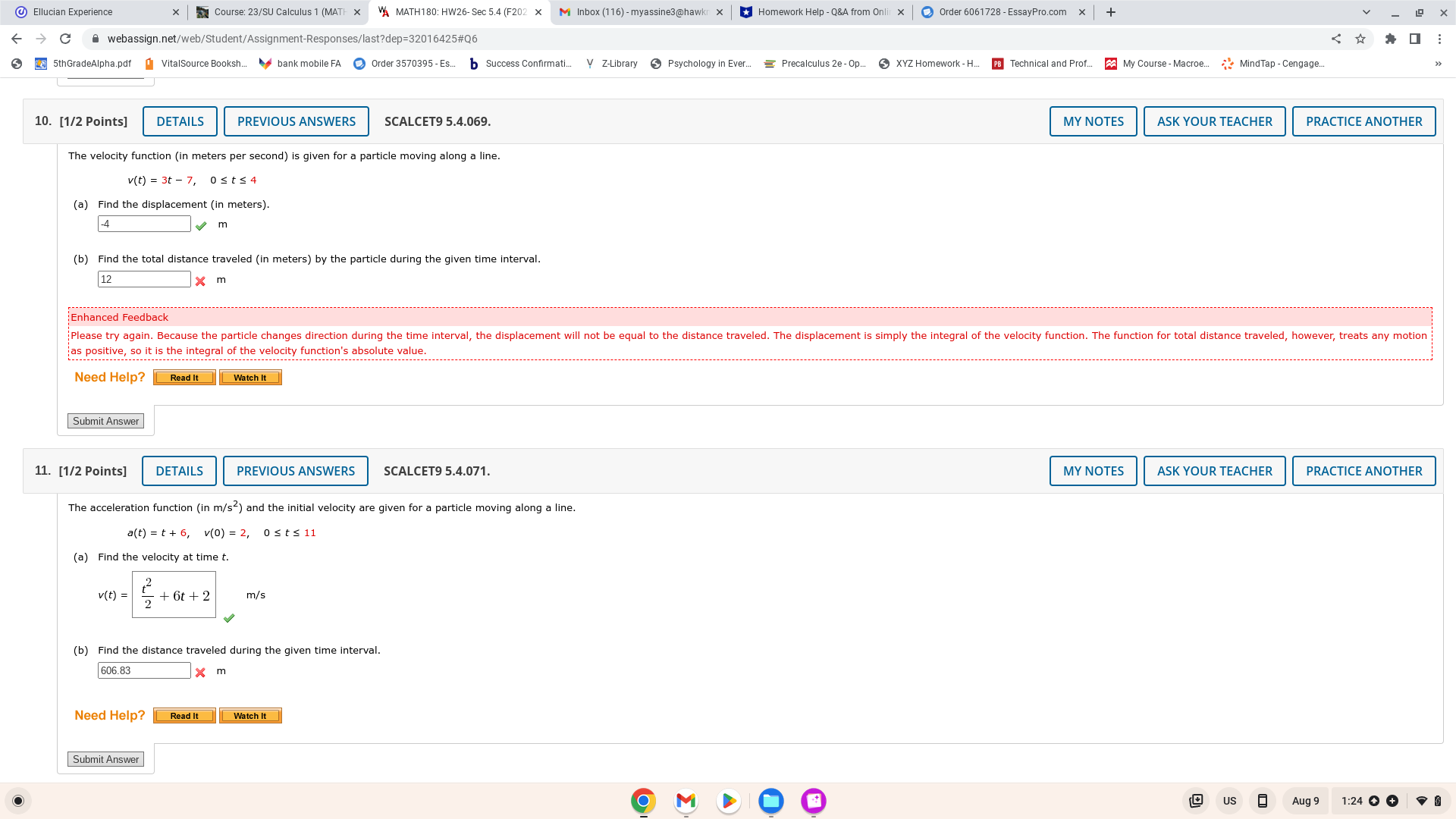Click the Share icon in the address bar
1456x819 pixels.
pos(1337,39)
